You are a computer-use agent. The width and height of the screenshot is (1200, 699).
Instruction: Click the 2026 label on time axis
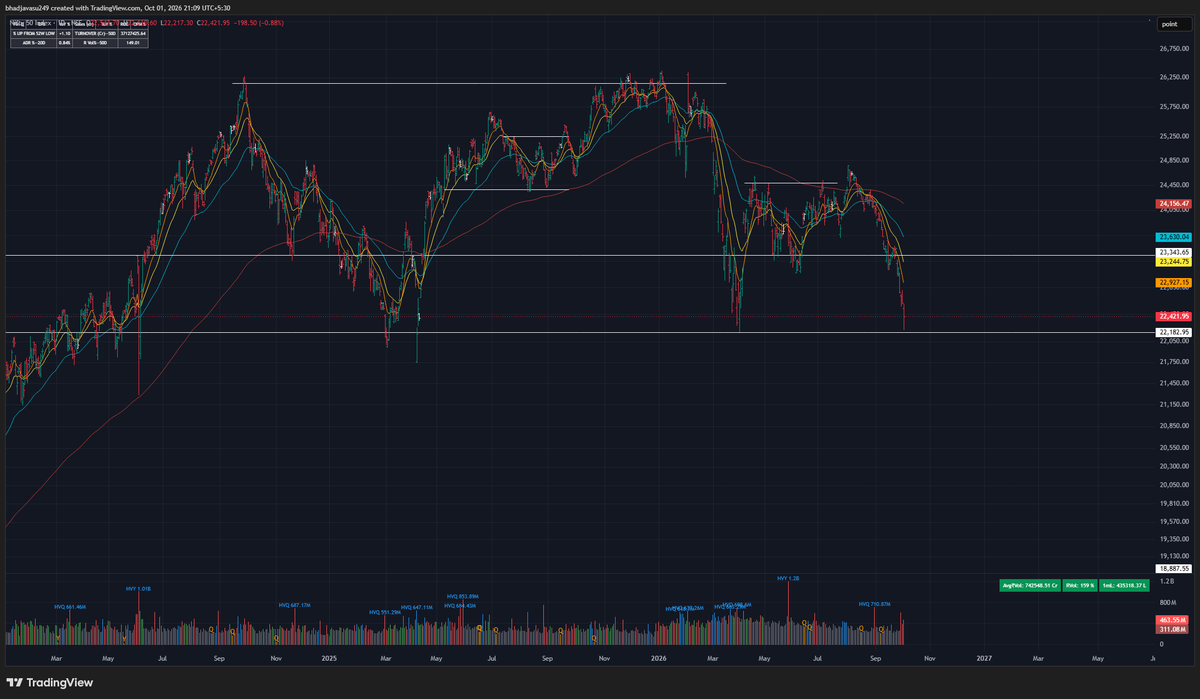click(658, 658)
